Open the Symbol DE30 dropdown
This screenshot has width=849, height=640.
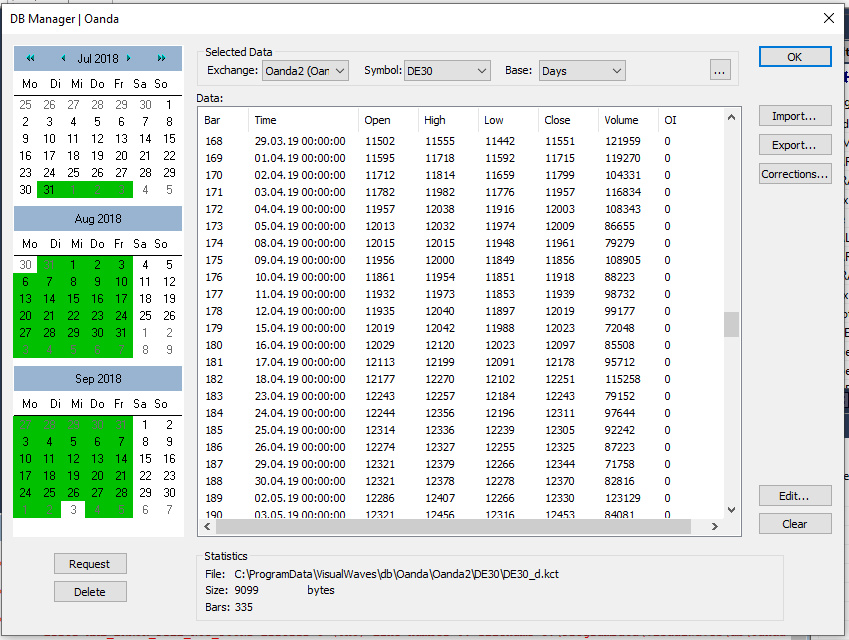(x=447, y=71)
